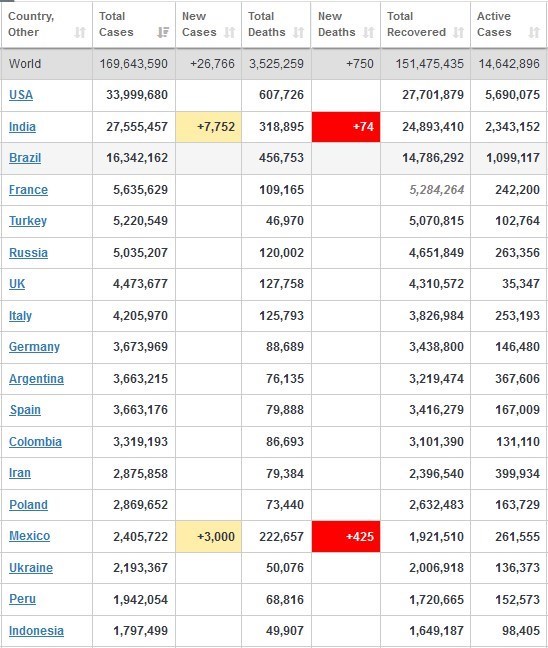The width and height of the screenshot is (548, 648).
Task: Click the Total Deaths sort arrows
Action: click(x=298, y=32)
